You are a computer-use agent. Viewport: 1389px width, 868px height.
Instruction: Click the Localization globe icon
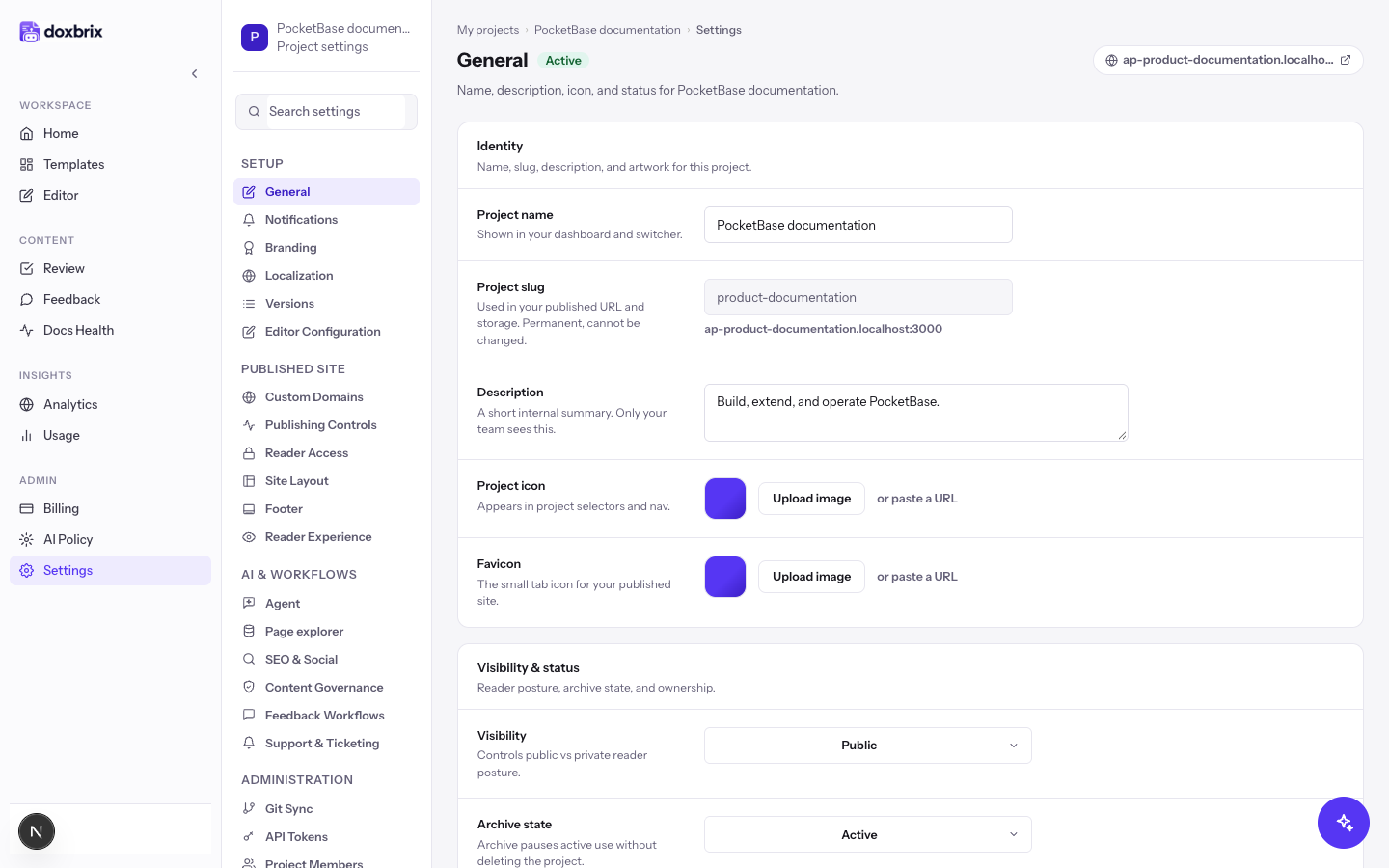(249, 276)
